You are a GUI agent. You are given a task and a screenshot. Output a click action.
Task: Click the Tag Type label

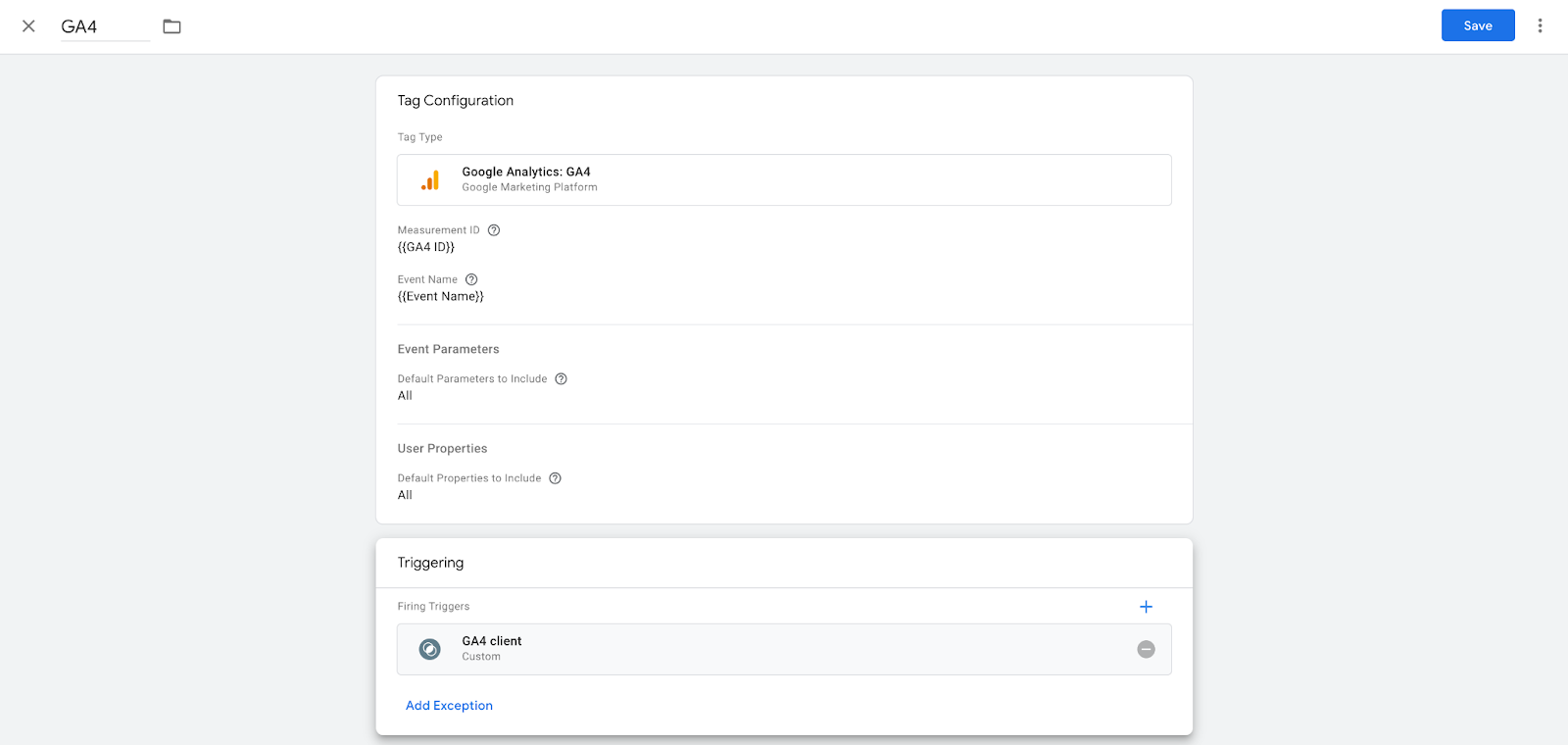[419, 137]
